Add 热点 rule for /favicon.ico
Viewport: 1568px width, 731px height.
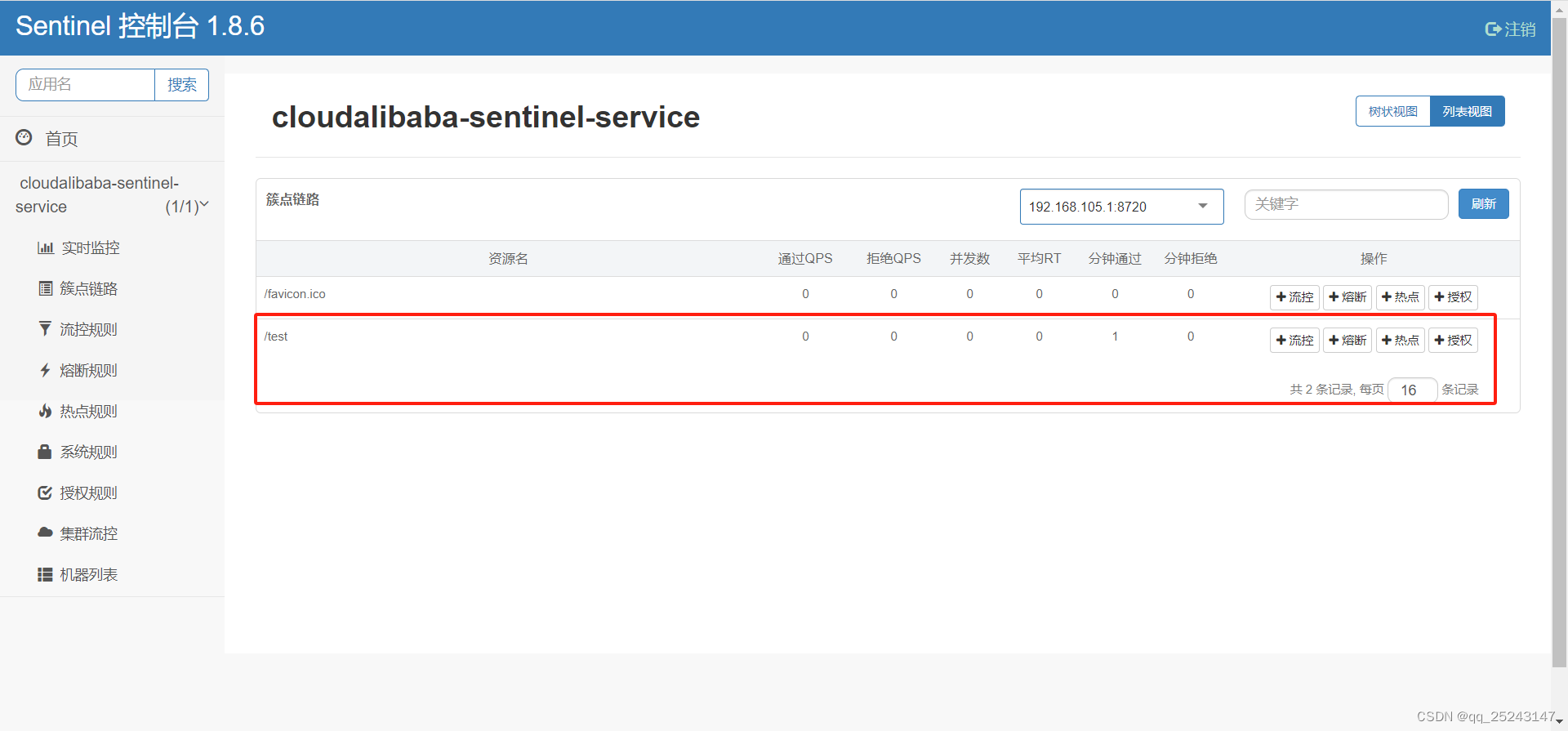(x=1400, y=297)
